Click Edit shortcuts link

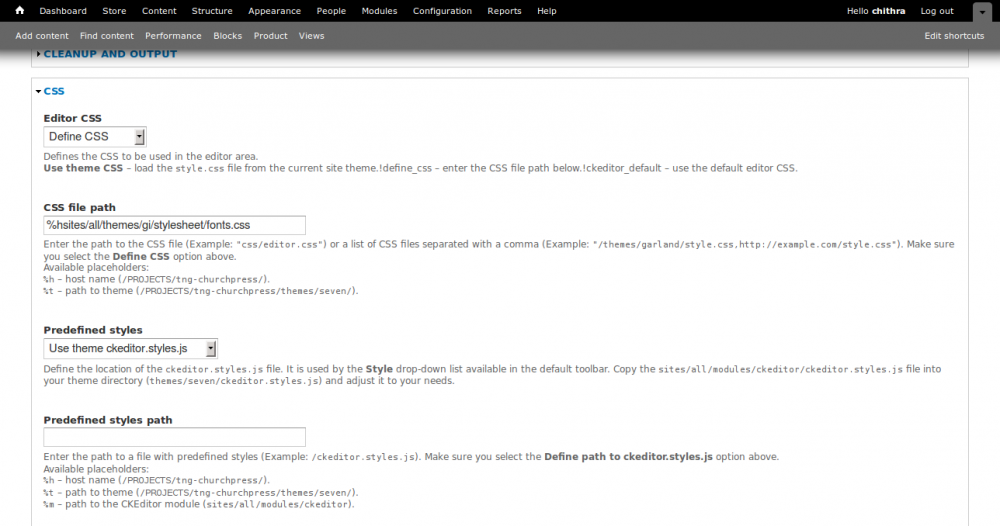click(x=954, y=36)
